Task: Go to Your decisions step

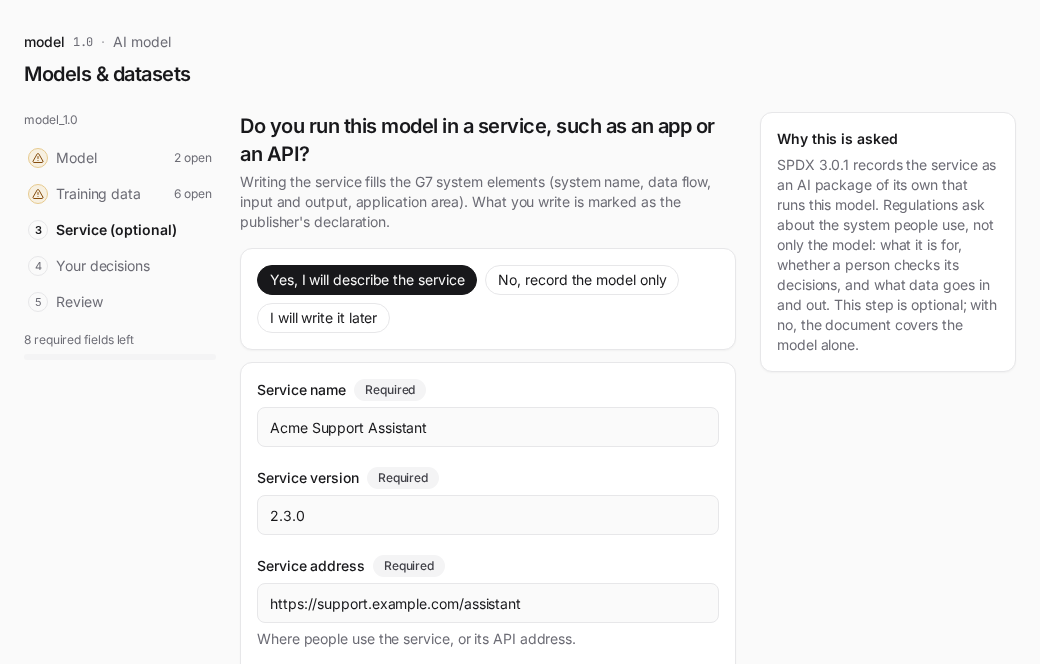Action: [120, 266]
